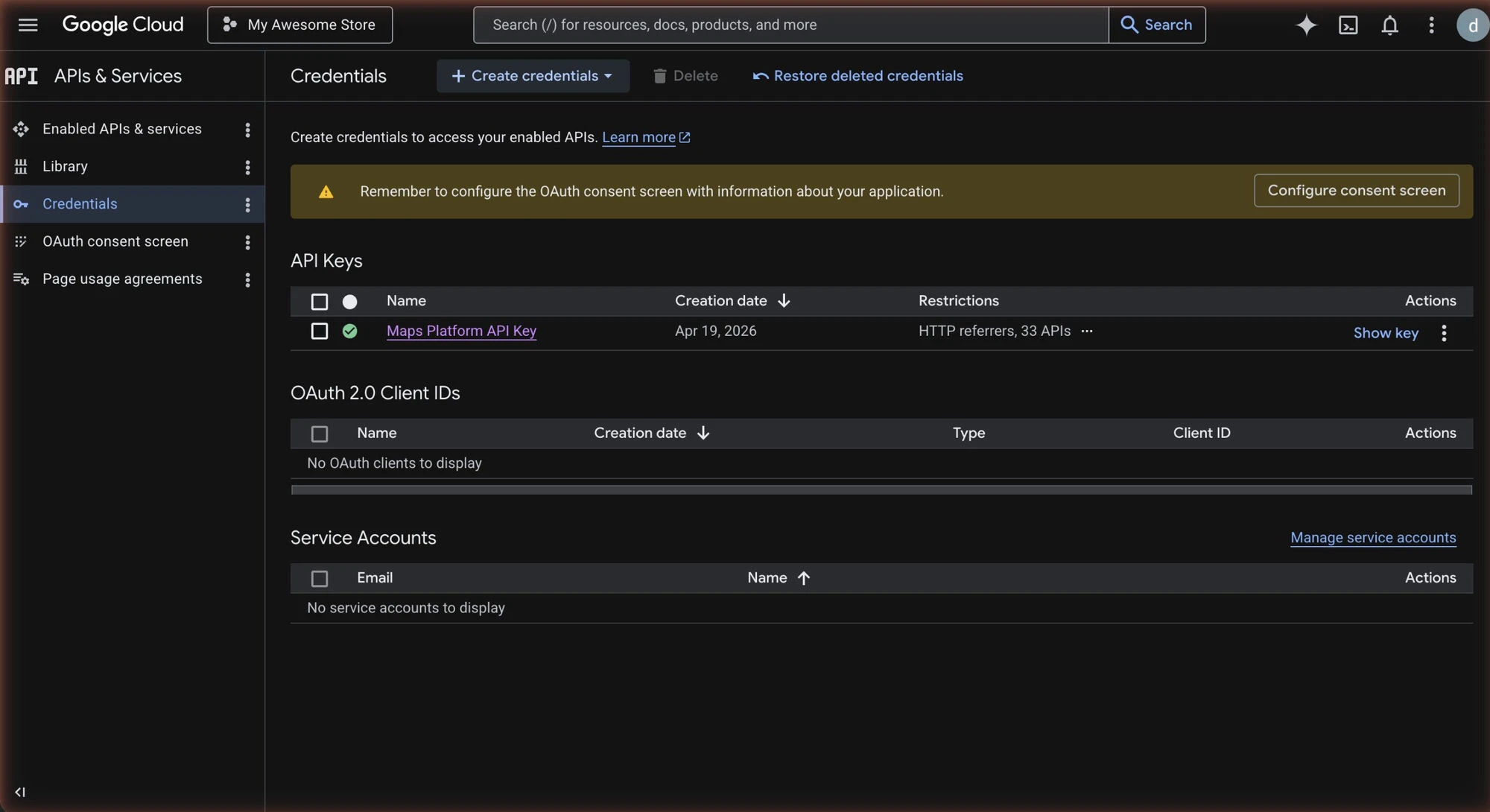Click the OAuth table horizontal scrollbar
The image size is (1490, 812).
(x=881, y=489)
